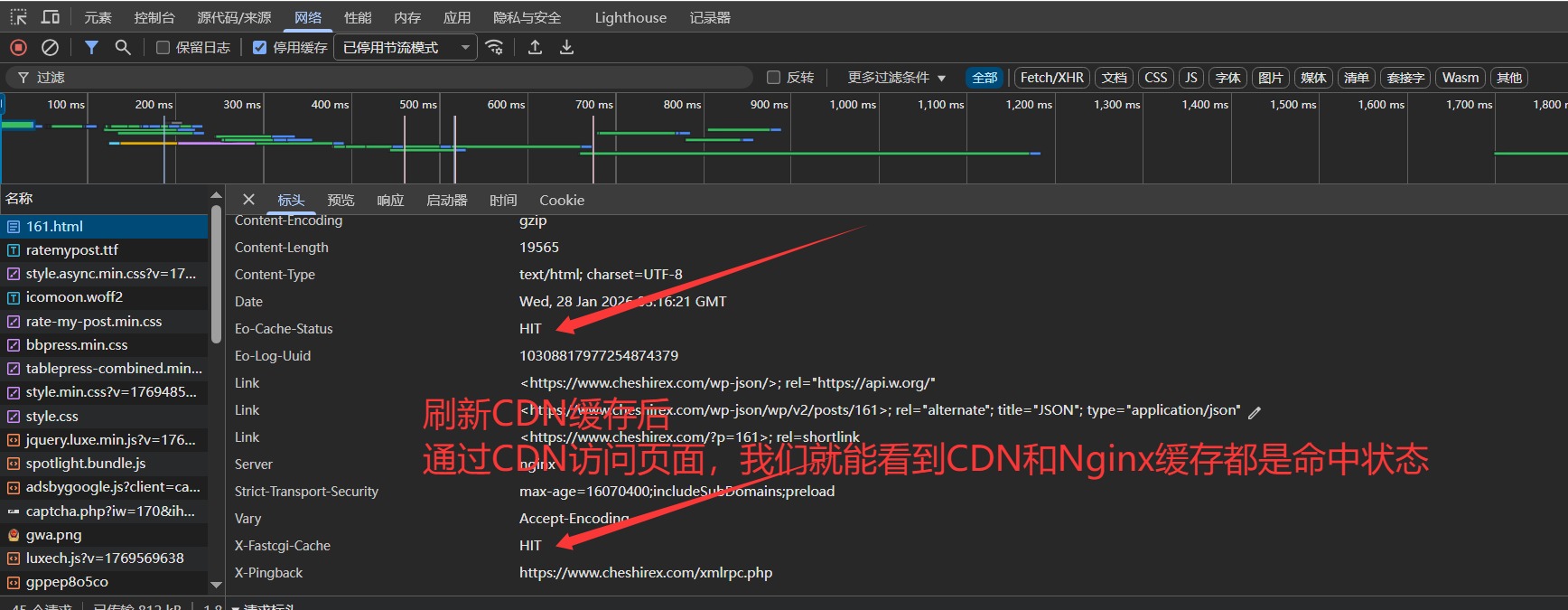Open network conditions wifi icon

494,47
